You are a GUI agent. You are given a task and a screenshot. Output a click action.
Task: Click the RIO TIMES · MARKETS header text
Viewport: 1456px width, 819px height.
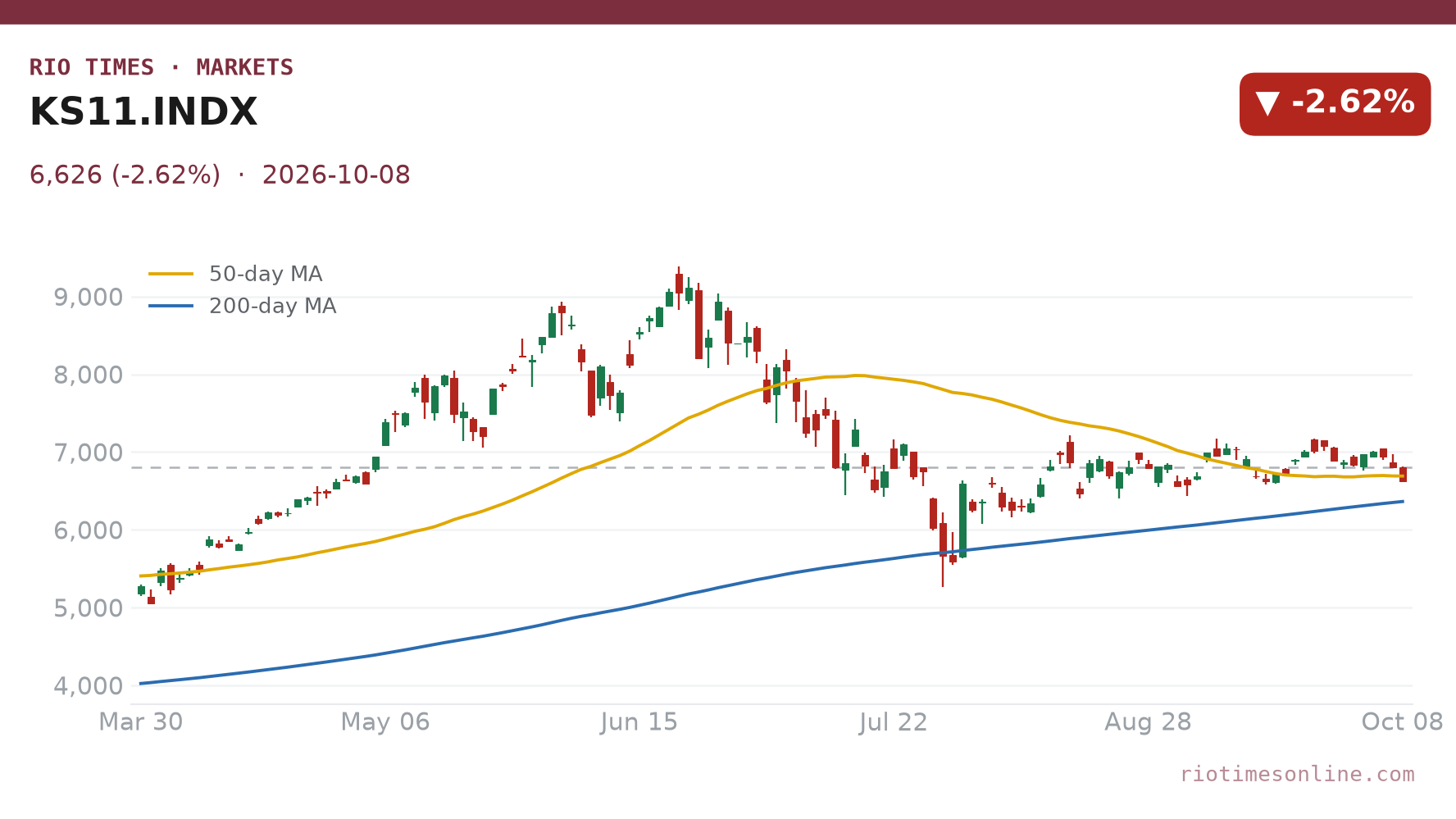pyautogui.click(x=162, y=67)
